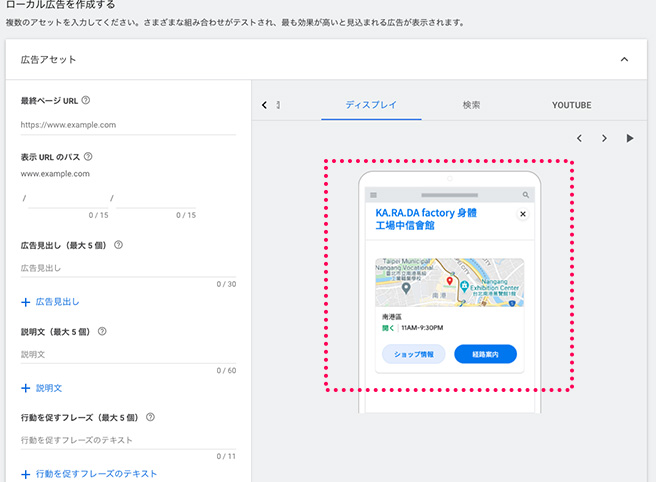Click the preview hamburger menu icon
The image size is (656, 482).
point(374,195)
